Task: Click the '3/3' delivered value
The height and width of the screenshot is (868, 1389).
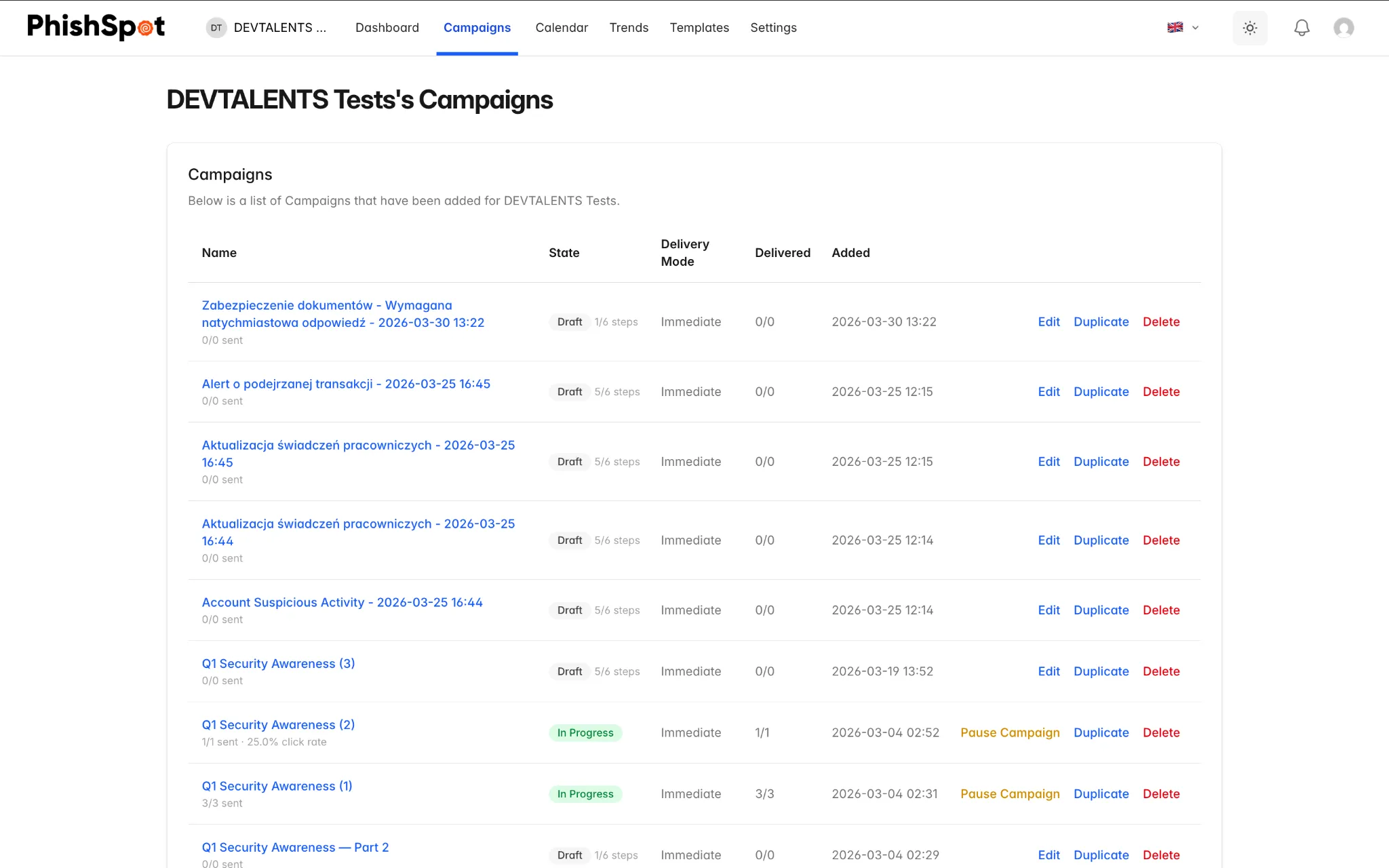Action: pos(764,793)
